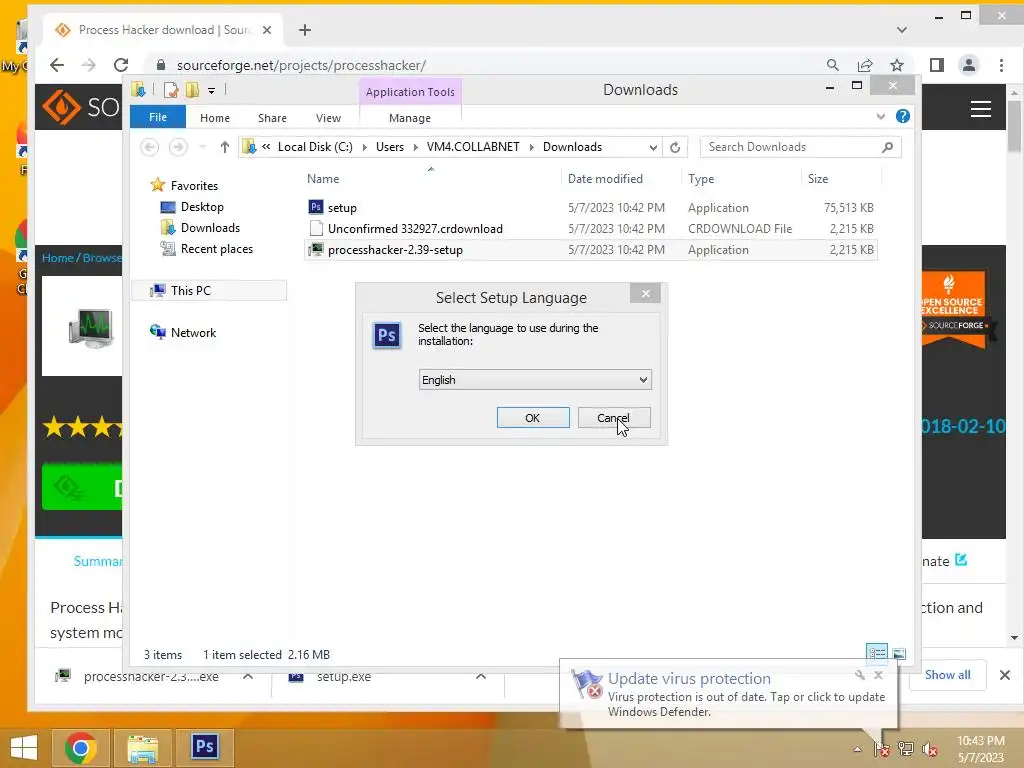Click the Chrome address bar URL
This screenshot has height=768, width=1024.
[x=301, y=65]
